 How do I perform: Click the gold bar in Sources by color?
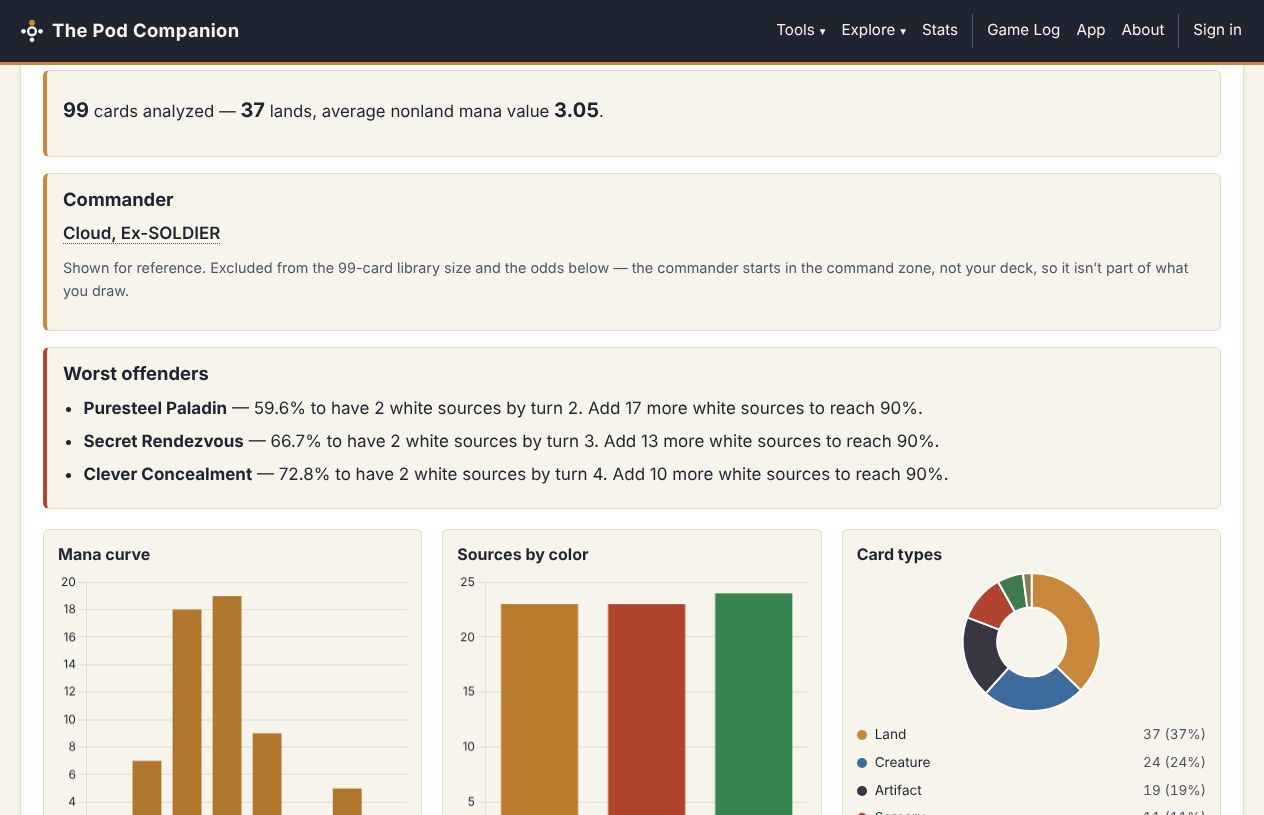point(540,709)
